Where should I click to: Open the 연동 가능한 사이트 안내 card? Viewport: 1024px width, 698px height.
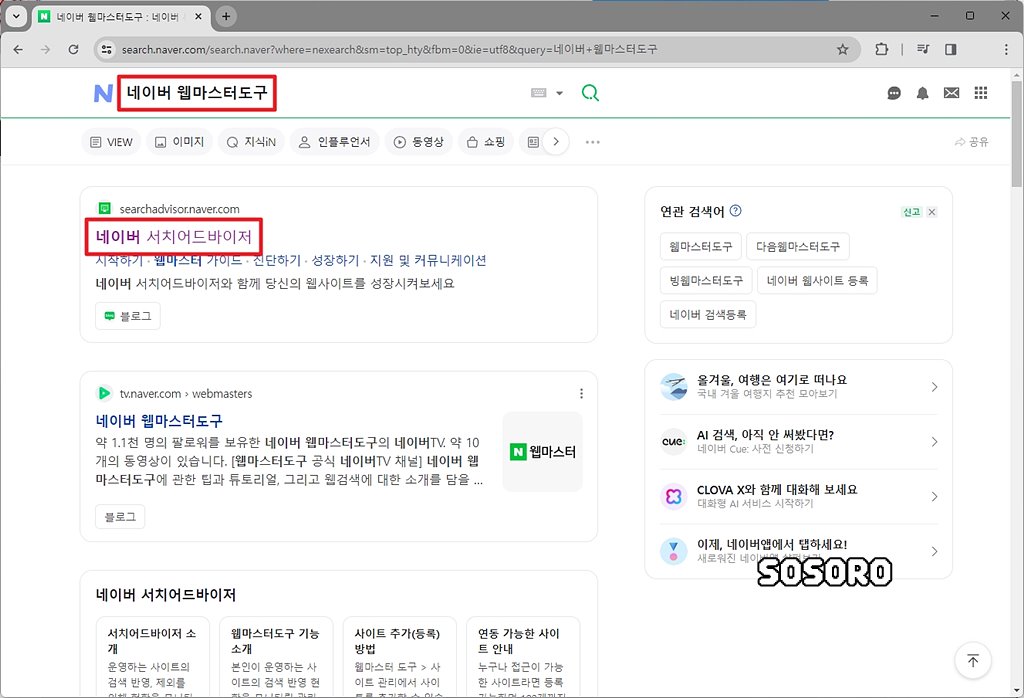(x=522, y=656)
